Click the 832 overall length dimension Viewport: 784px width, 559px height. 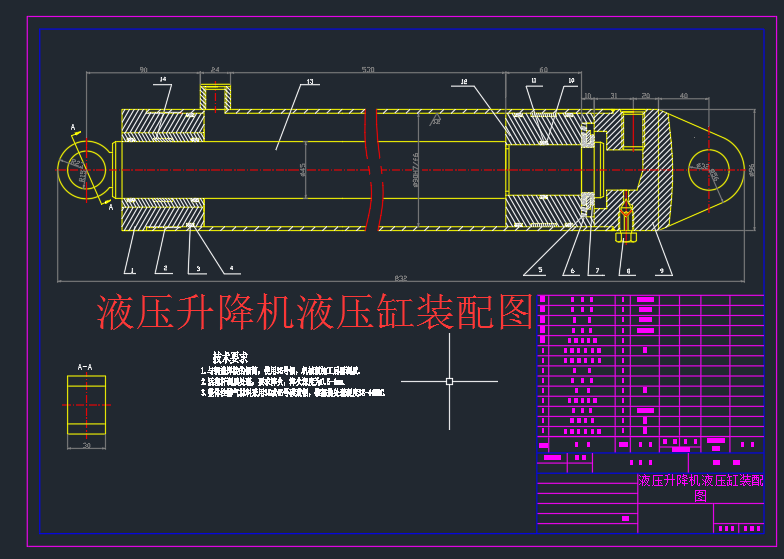(x=400, y=278)
